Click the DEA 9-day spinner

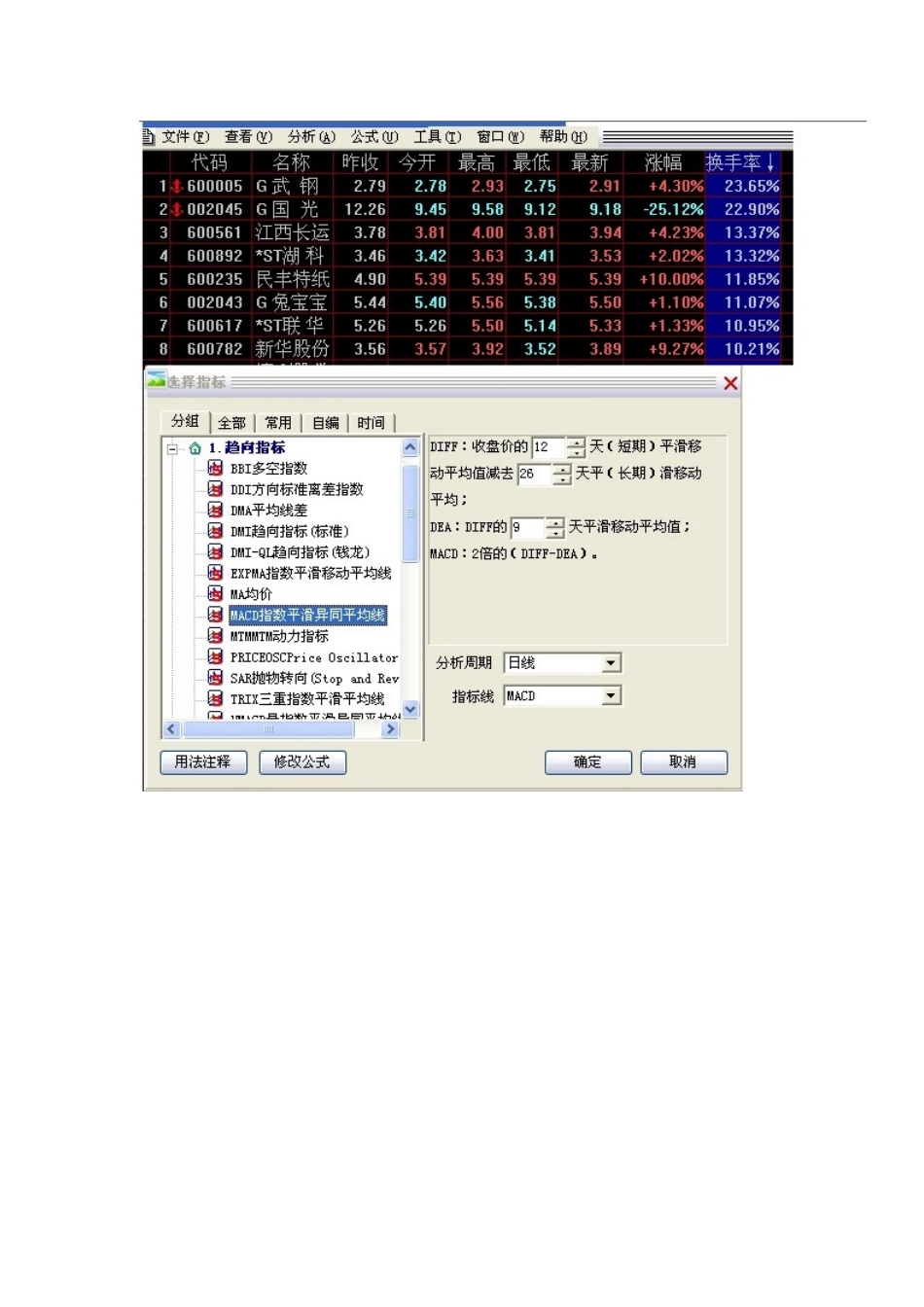(x=555, y=527)
